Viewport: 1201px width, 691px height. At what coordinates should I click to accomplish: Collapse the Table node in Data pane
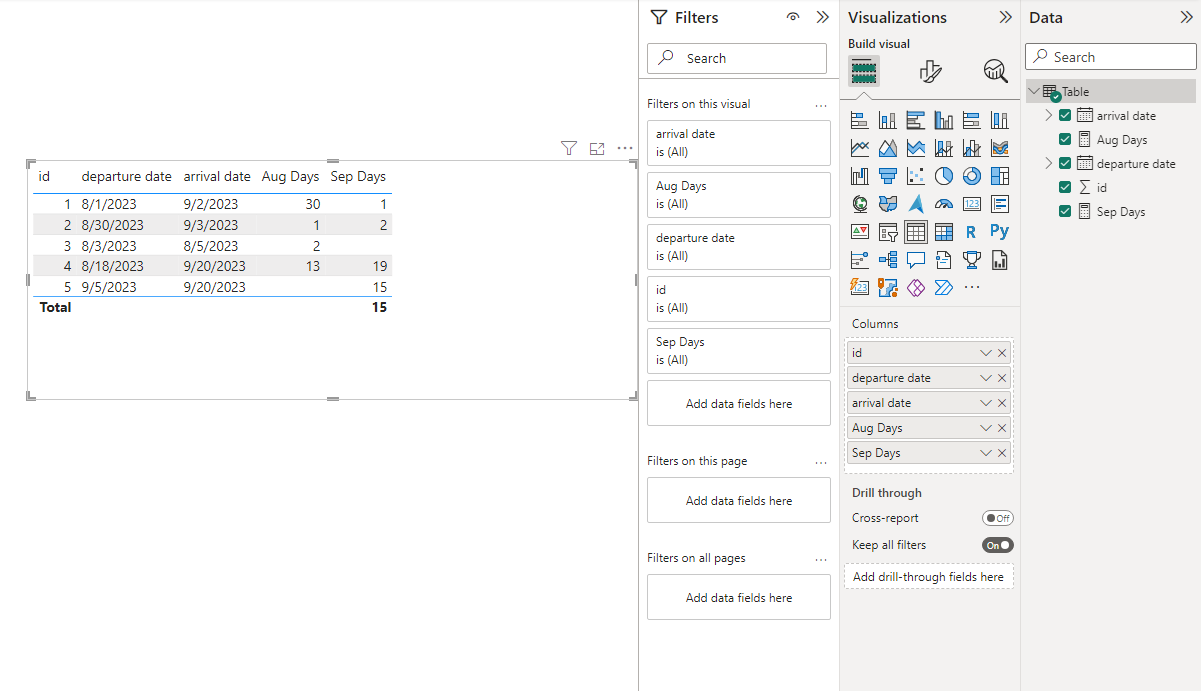coord(1034,91)
